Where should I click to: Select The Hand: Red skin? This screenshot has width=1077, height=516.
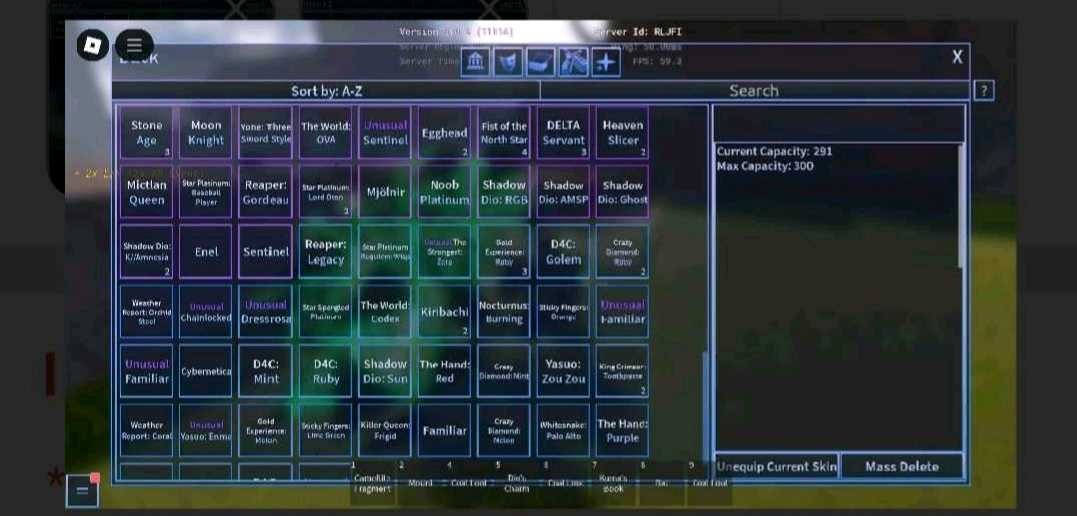click(x=444, y=371)
